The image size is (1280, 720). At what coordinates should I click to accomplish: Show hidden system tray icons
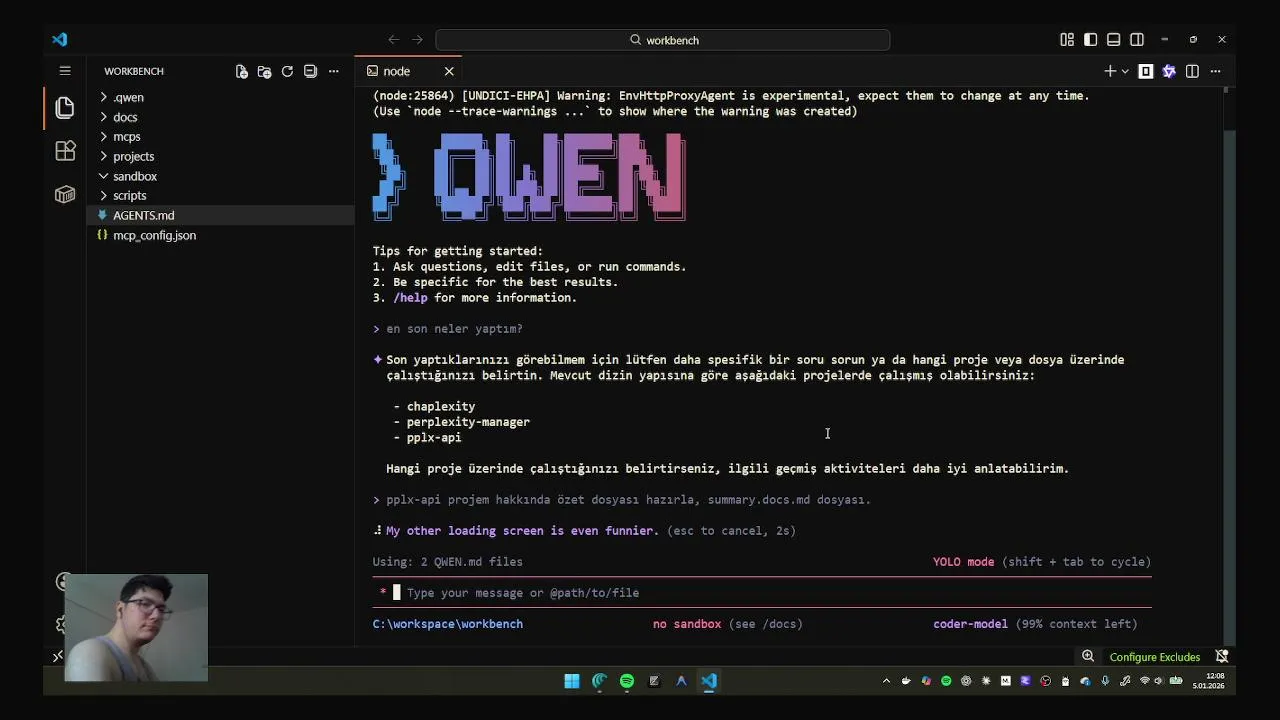click(886, 681)
